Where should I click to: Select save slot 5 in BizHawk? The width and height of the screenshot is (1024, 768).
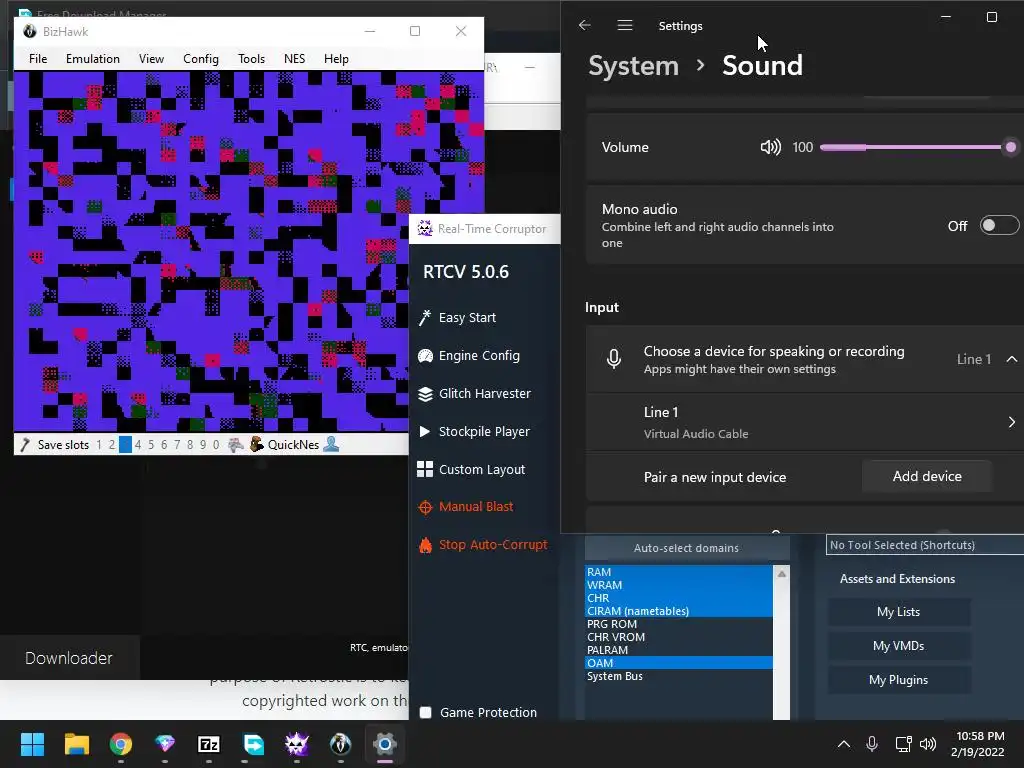151,445
